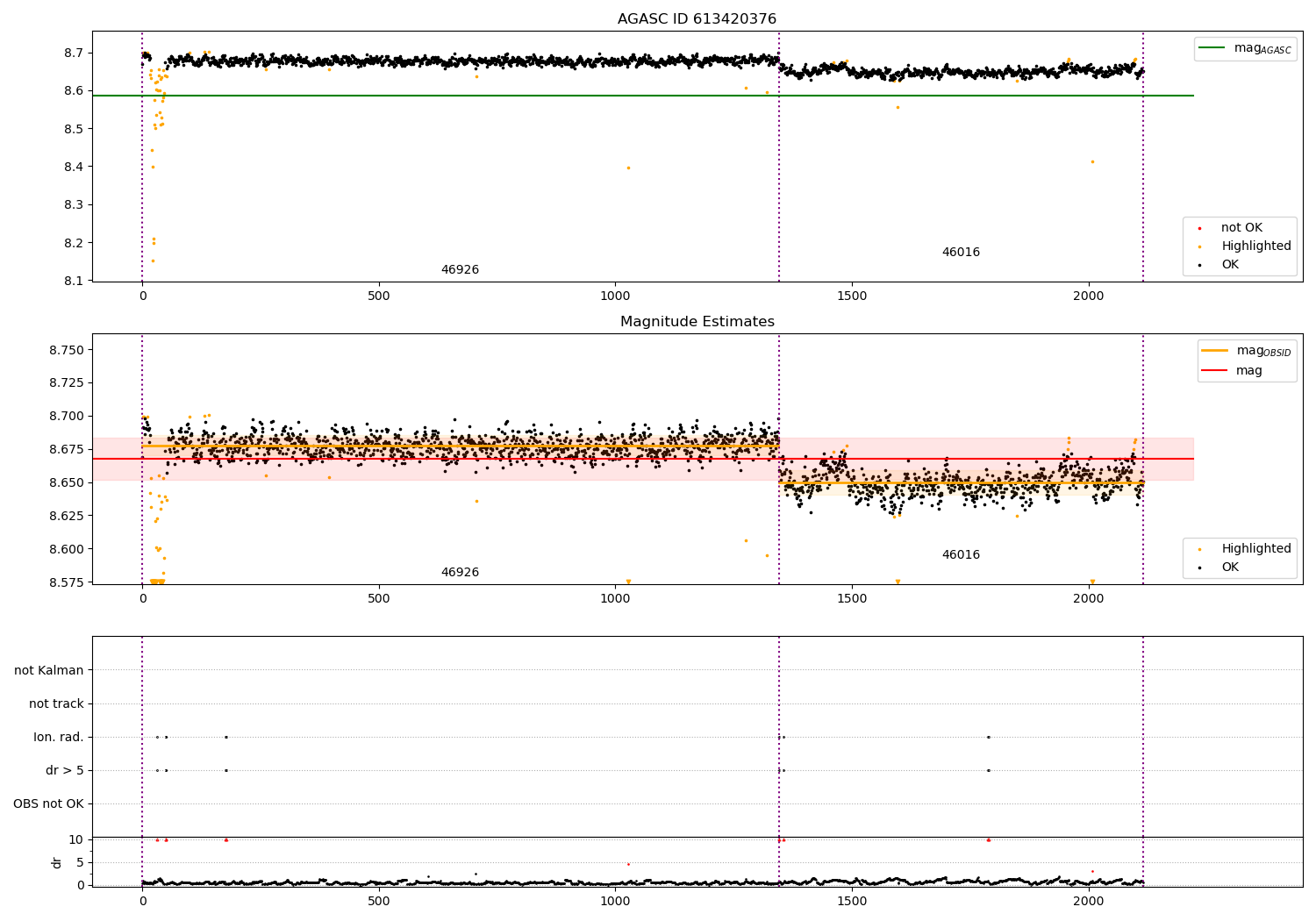Click the 'dr > 5' row label
Screen dimensions: 1316x921
(65, 770)
